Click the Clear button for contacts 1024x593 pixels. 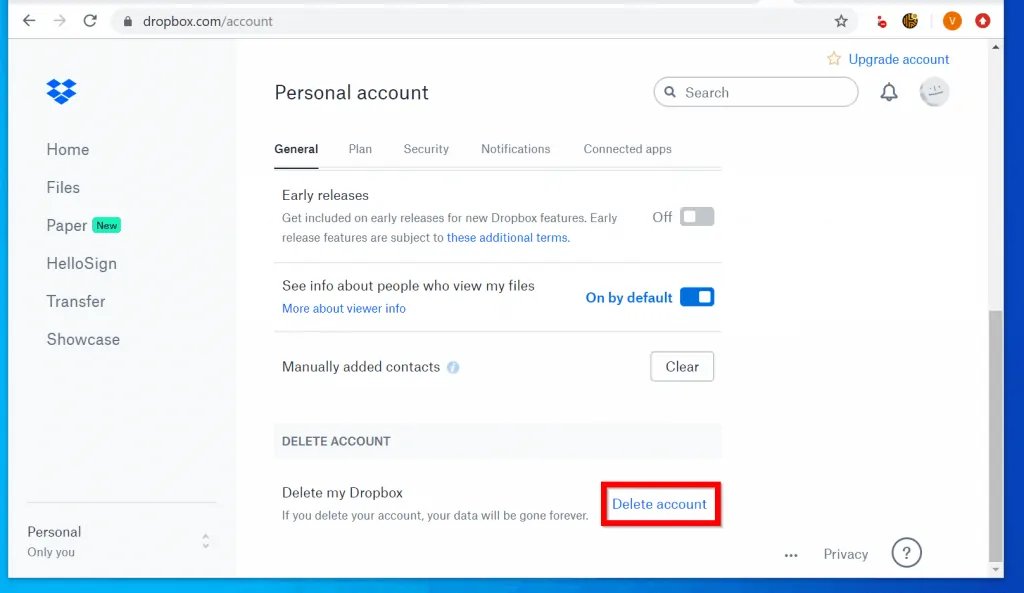(x=682, y=366)
